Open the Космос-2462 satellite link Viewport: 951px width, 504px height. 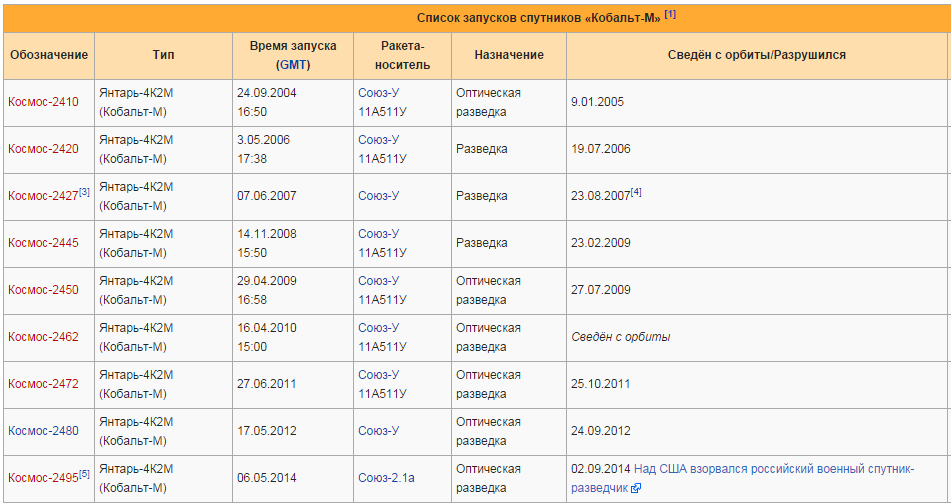(43, 337)
